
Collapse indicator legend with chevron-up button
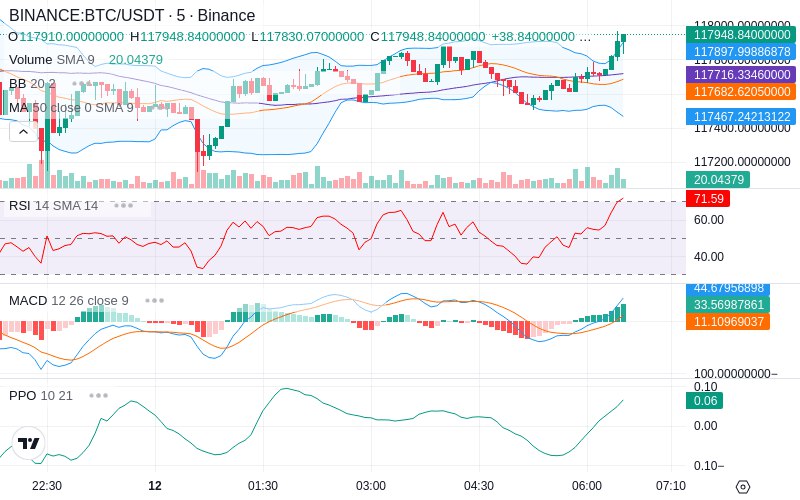coord(23,133)
